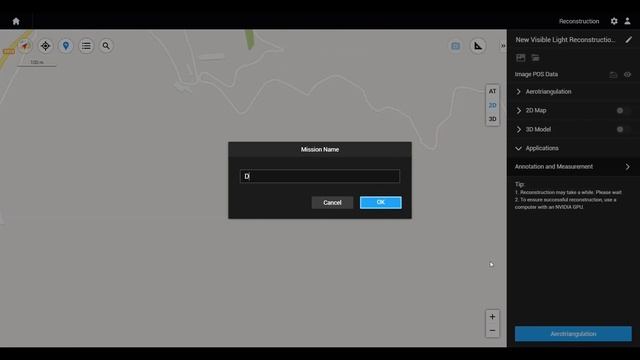Click Cancel in Mission Name dialog
This screenshot has height=360, width=640.
click(332, 202)
